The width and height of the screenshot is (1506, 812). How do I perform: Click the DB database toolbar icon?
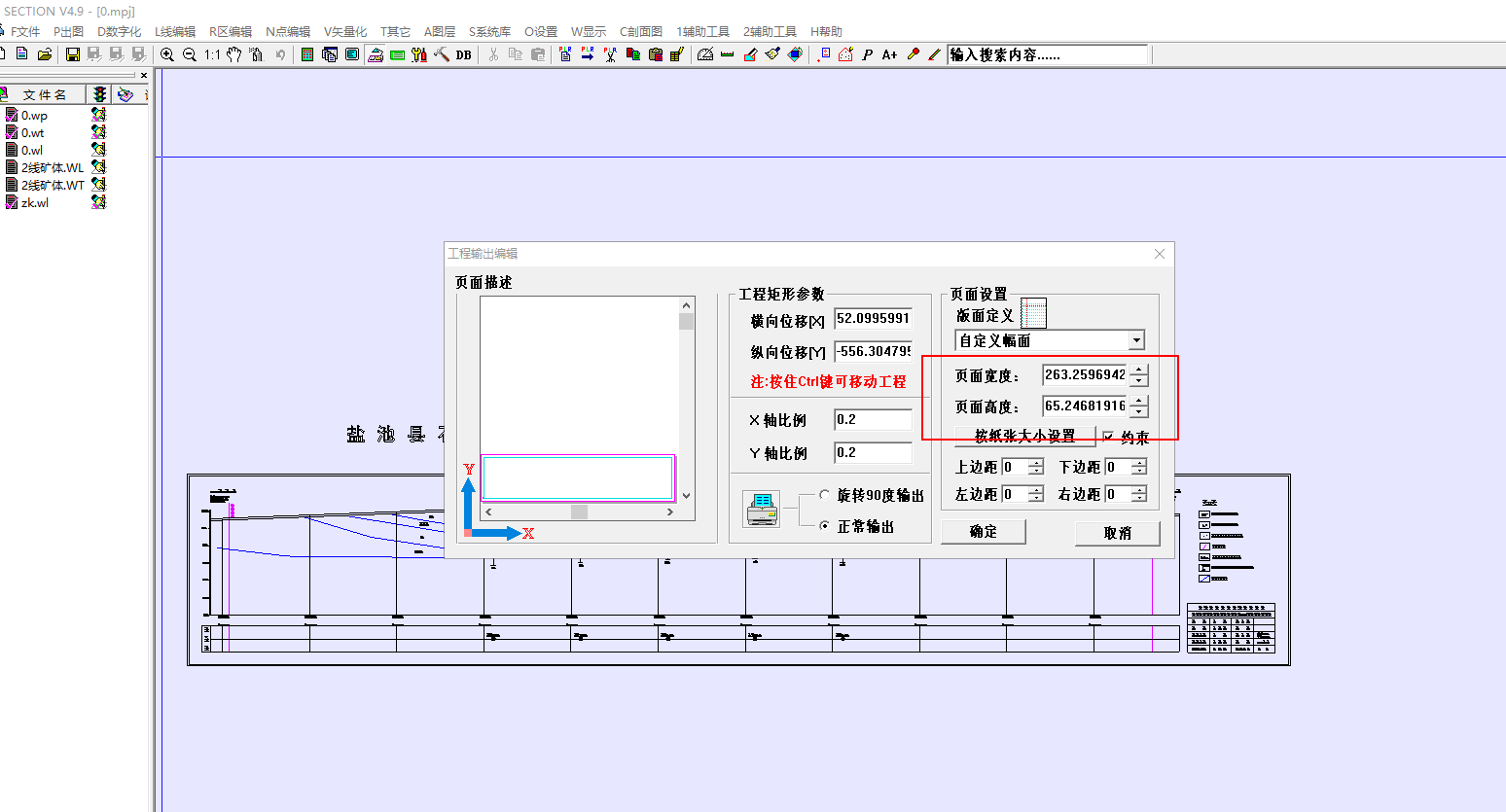(x=463, y=54)
